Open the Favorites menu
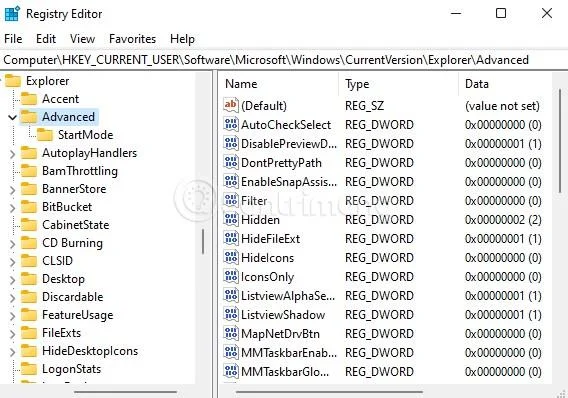The height and width of the screenshot is (398, 568). point(132,39)
